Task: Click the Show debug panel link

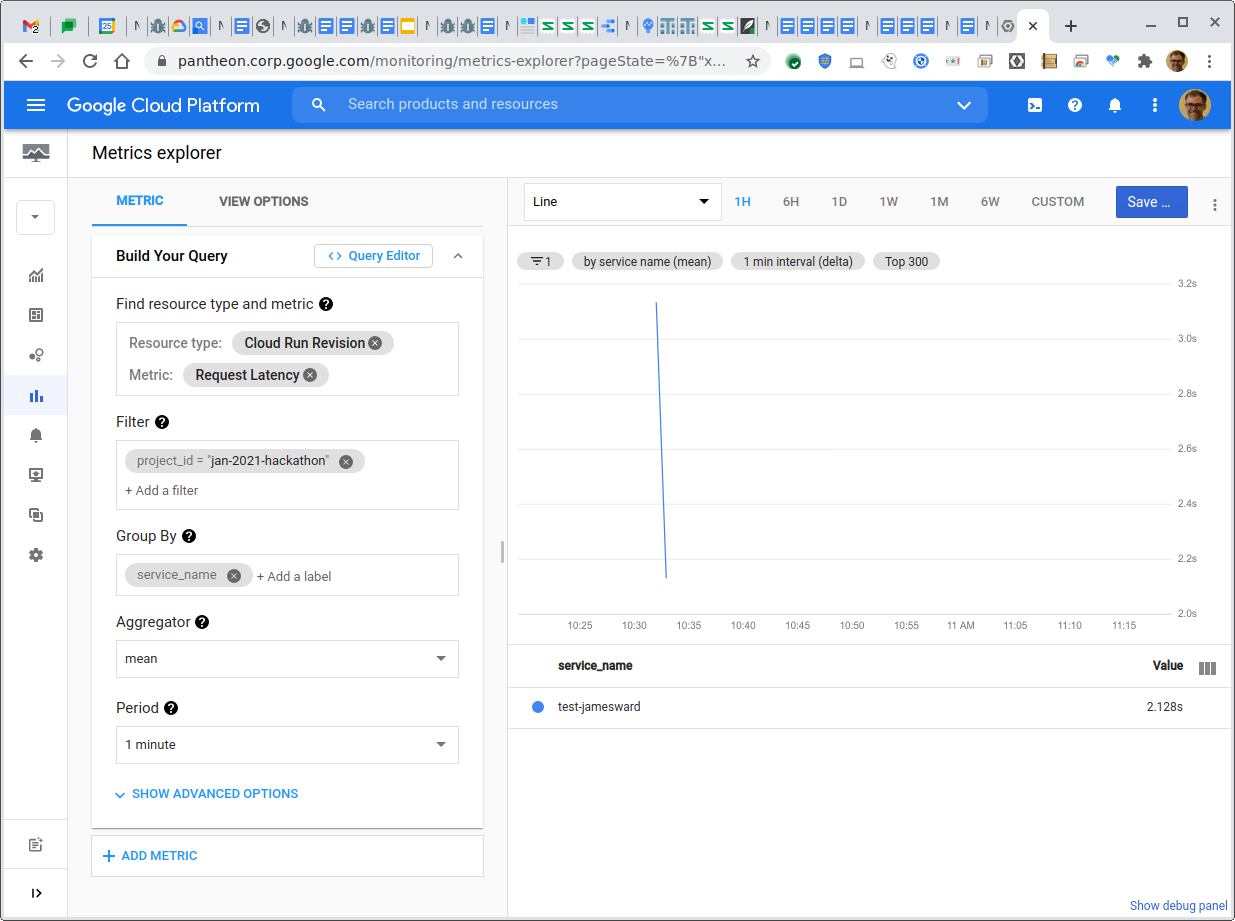Action: (x=1178, y=906)
